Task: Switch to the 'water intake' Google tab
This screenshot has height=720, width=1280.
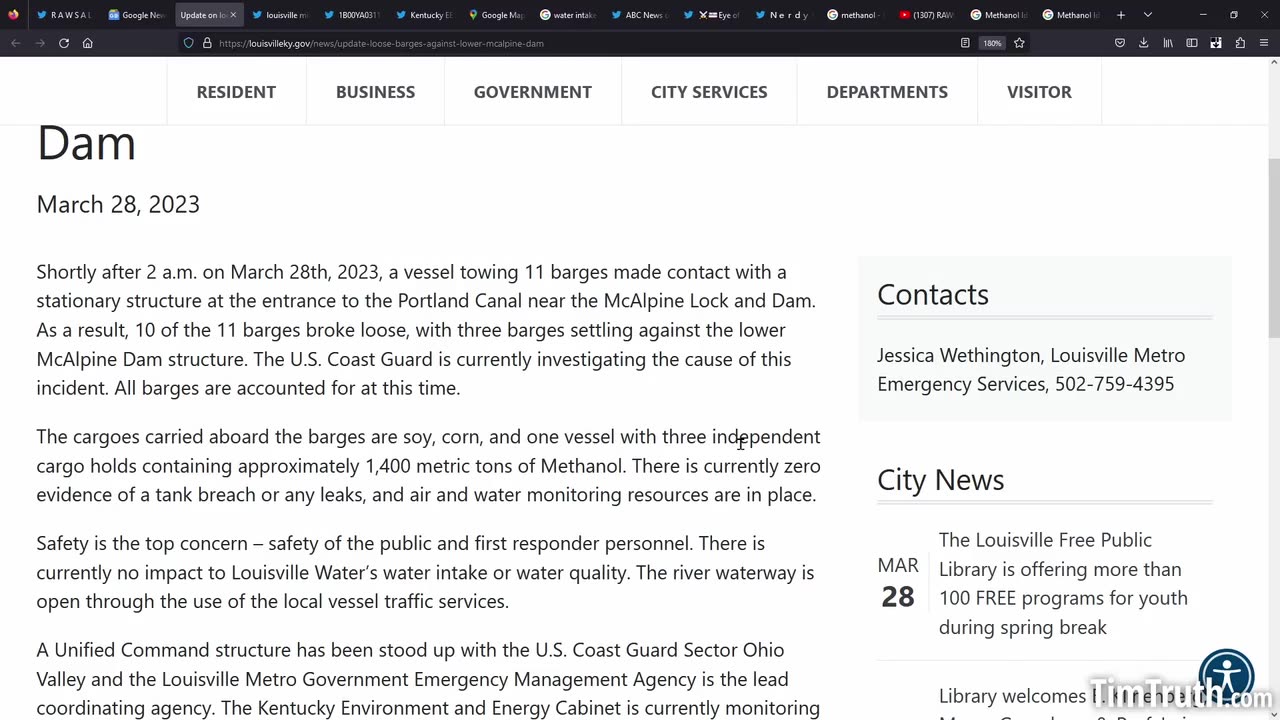Action: [568, 15]
